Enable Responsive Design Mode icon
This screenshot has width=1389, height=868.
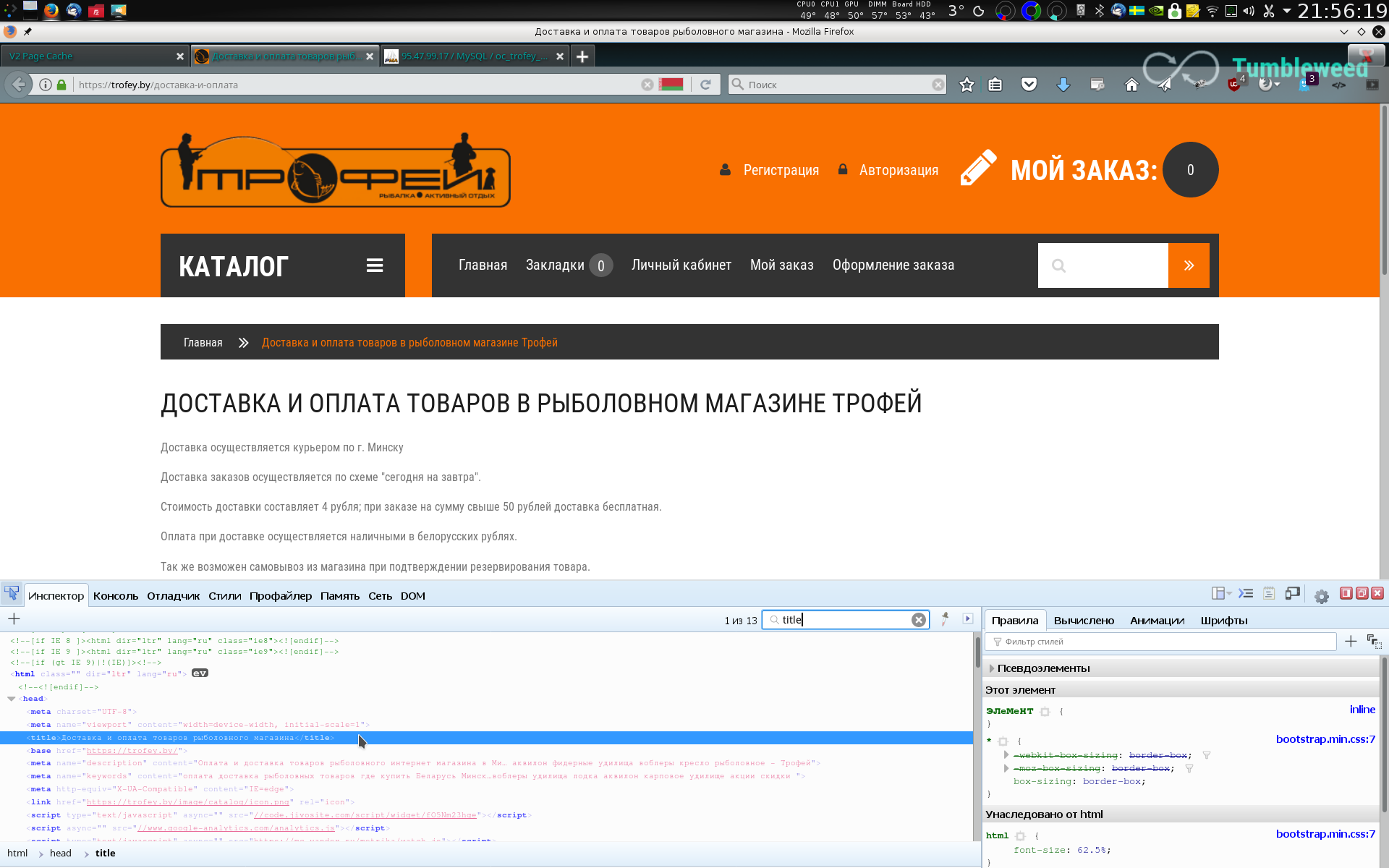coord(1293,593)
